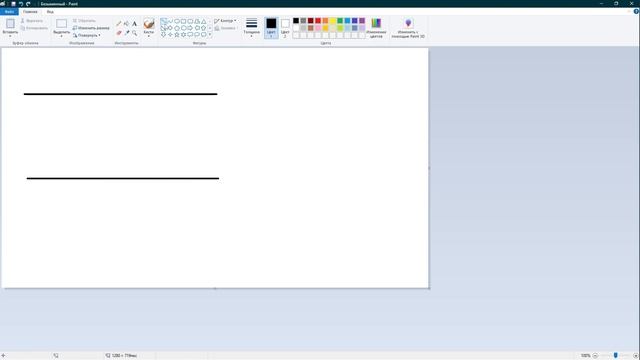Image resolution: width=640 pixels, height=360 pixels.
Task: Select the Text tool letter A
Action: click(134, 24)
